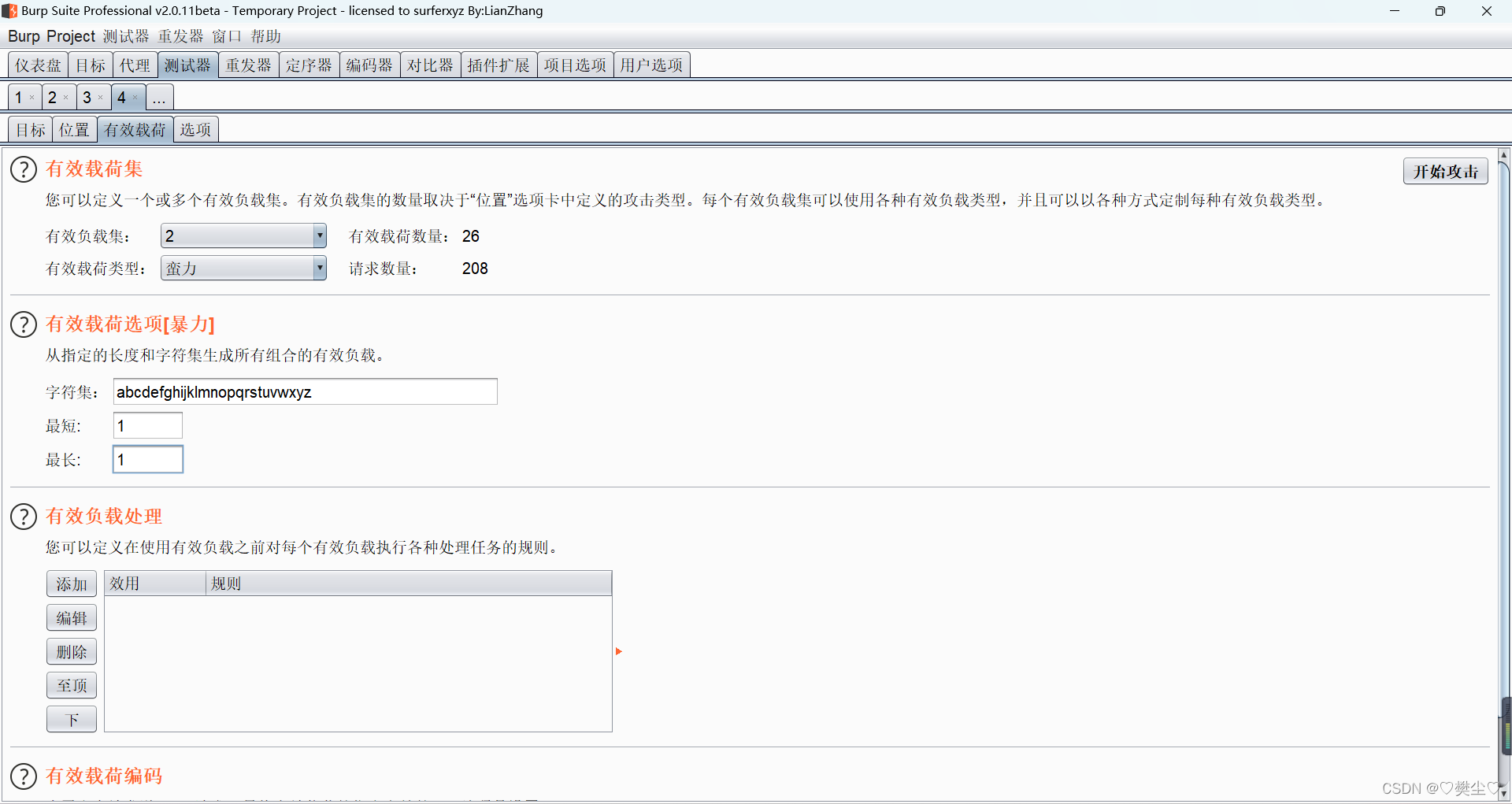Select Intruder attack tab 4

121,98
